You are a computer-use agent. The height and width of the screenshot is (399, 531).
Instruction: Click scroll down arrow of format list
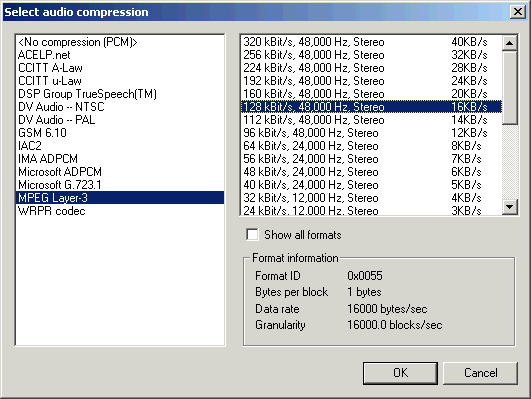click(510, 206)
